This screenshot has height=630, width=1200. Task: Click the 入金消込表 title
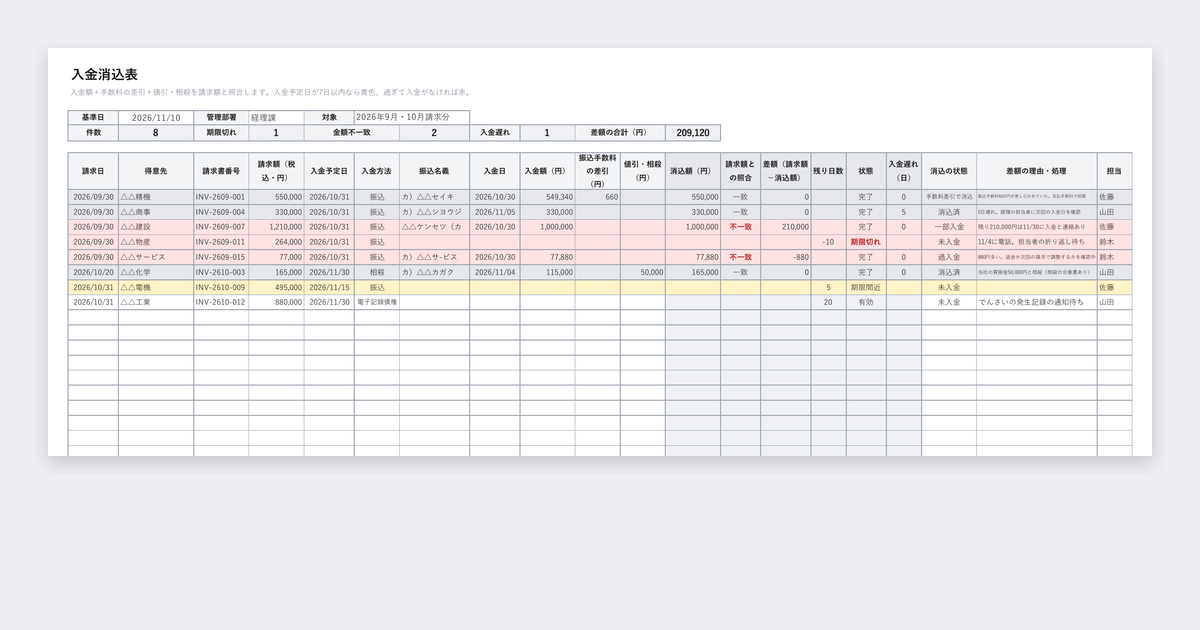coord(104,74)
